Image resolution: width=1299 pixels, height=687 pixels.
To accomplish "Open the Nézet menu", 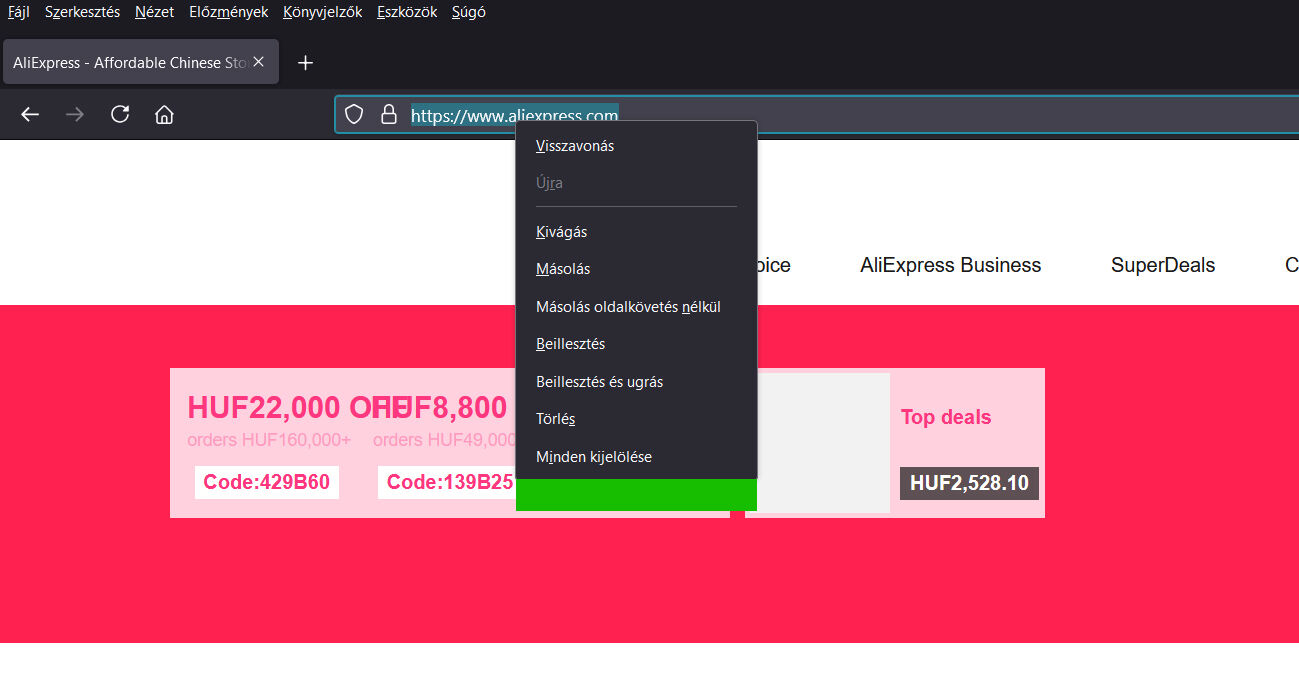I will [x=155, y=12].
